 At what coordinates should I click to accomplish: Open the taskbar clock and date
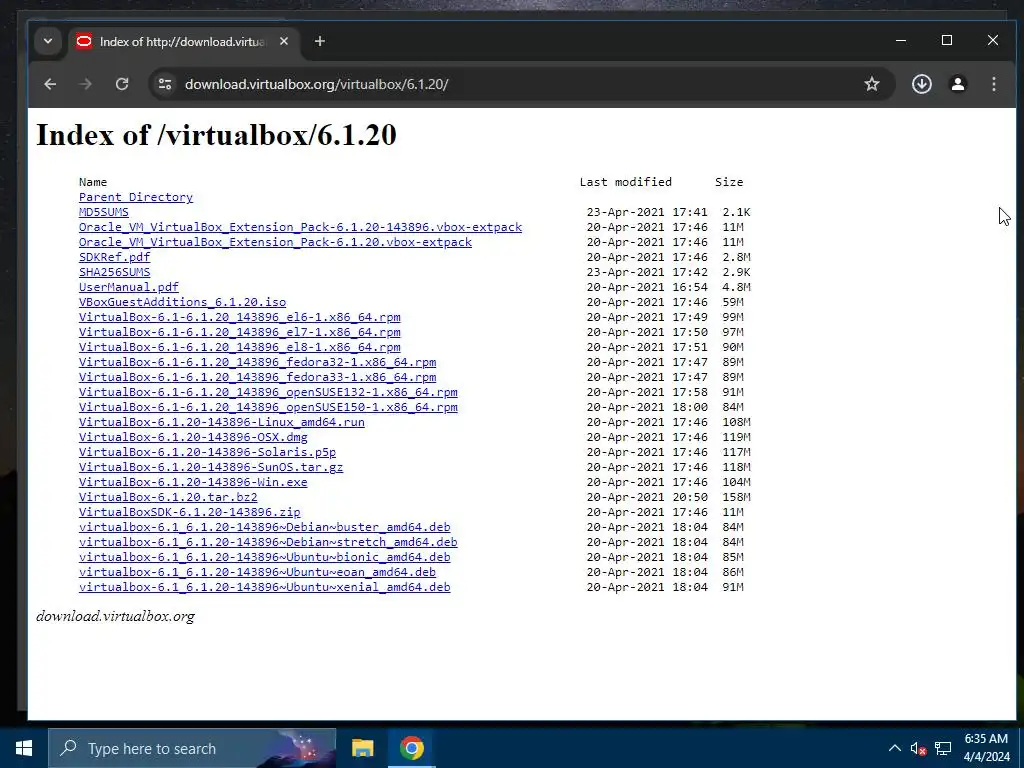(x=986, y=748)
